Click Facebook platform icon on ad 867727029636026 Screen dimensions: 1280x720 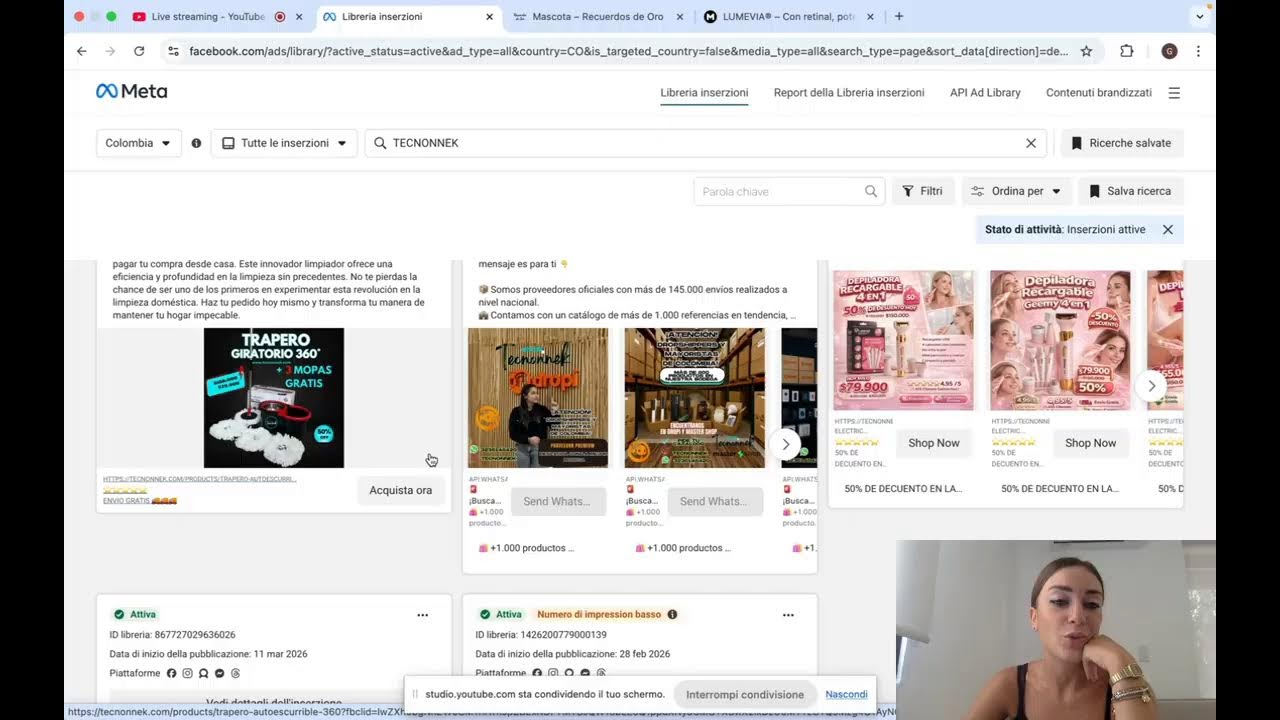point(171,673)
